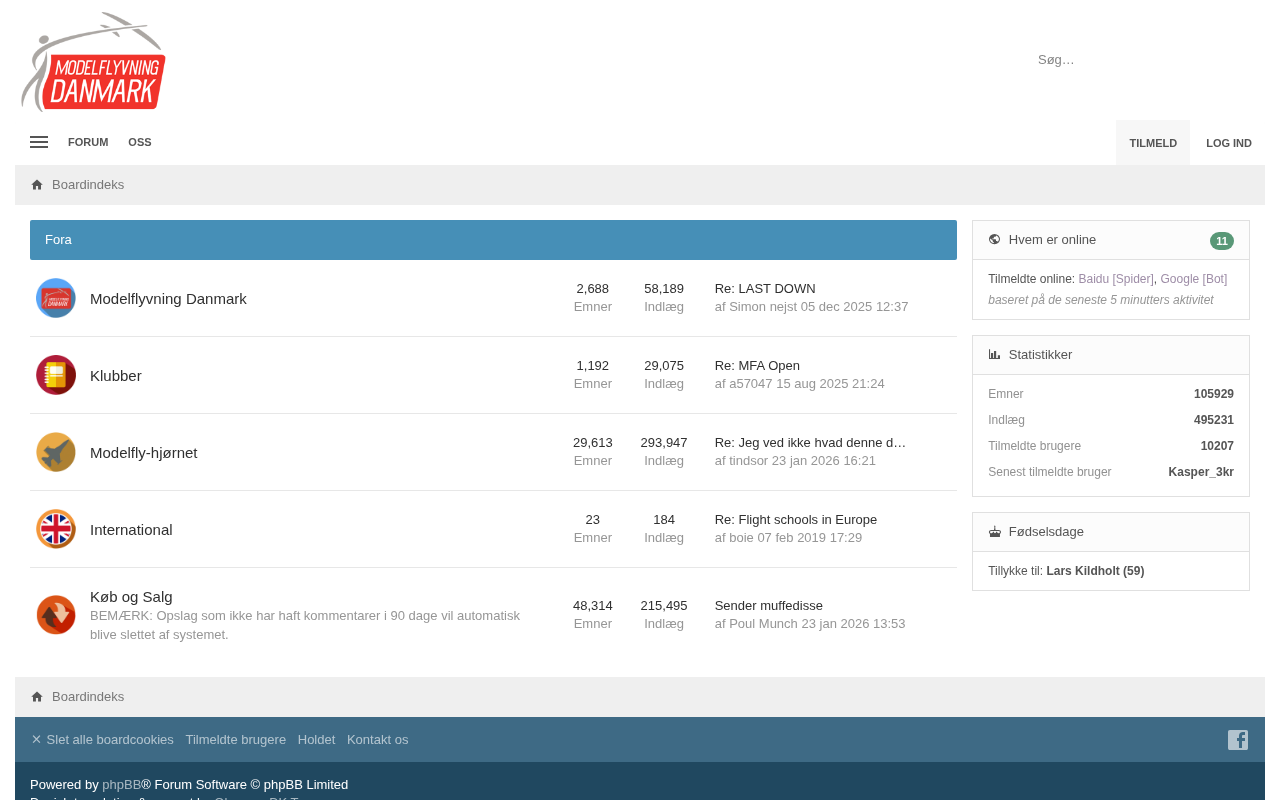1280x800 pixels.
Task: Click LOG IND to sign in
Action: pos(1229,143)
